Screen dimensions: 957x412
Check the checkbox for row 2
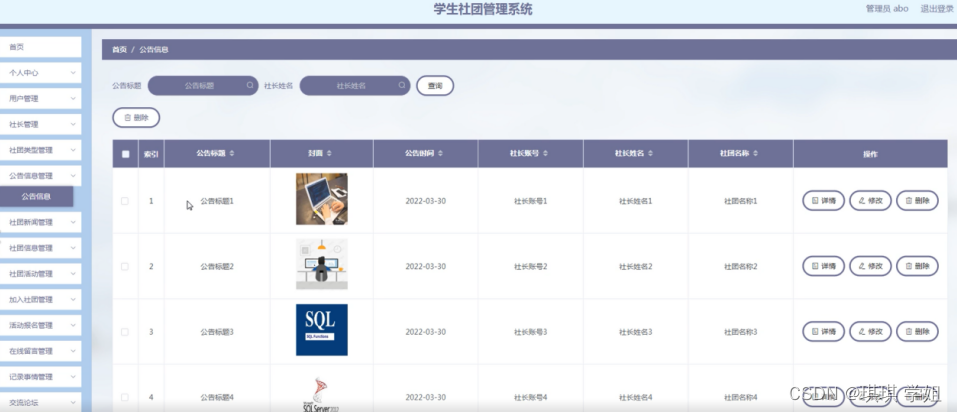click(x=125, y=266)
